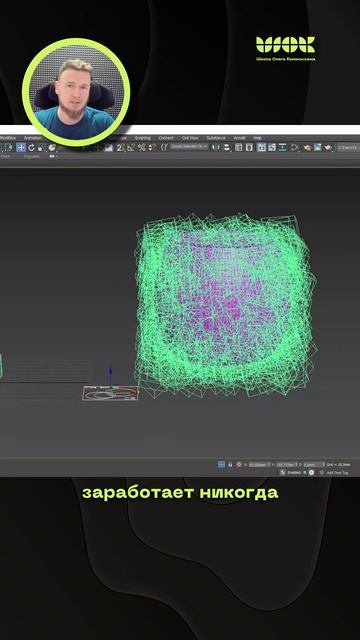360x640 pixels.
Task: Click the Z coordinate field
Action: (x=313, y=464)
